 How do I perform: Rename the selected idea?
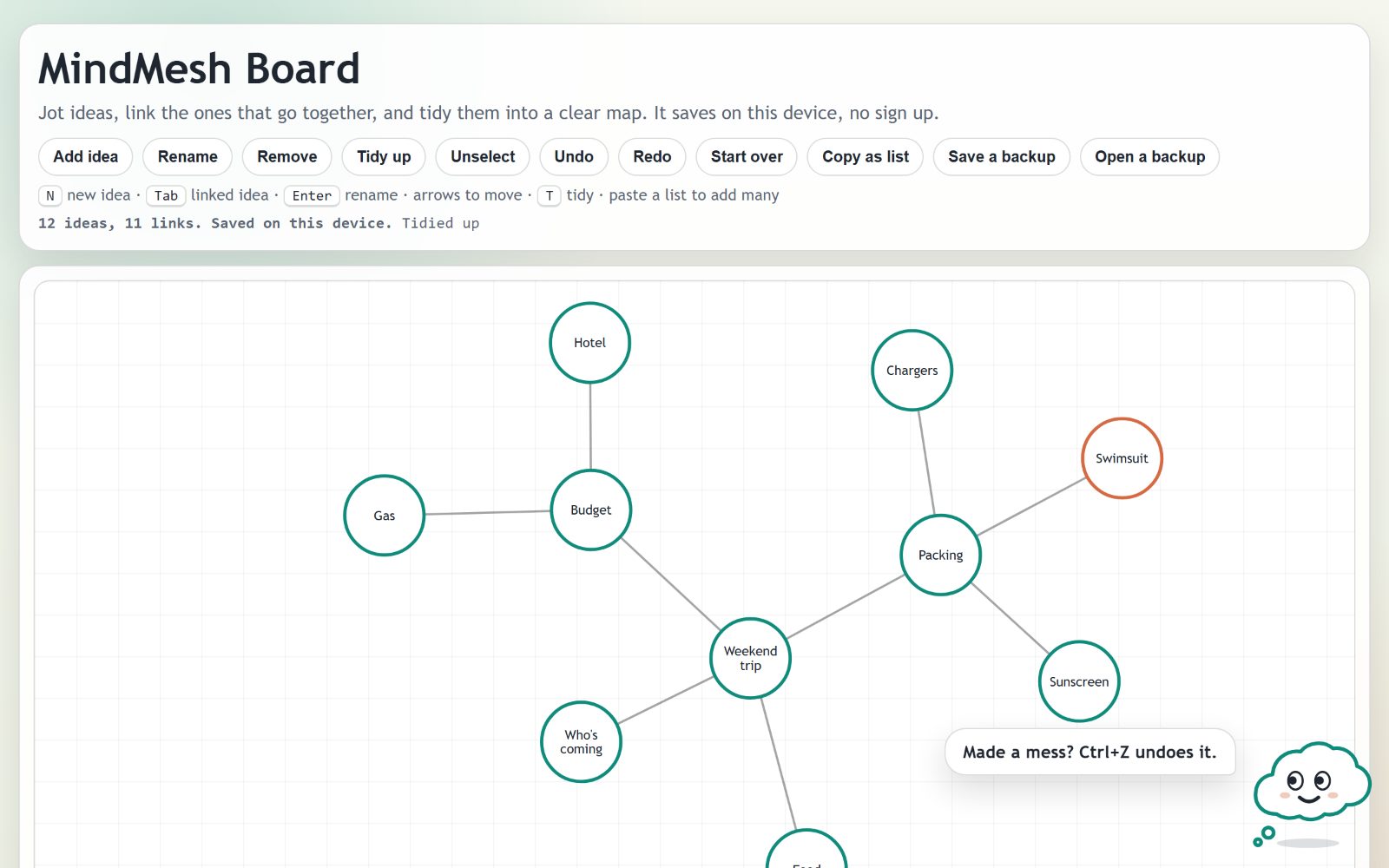click(x=188, y=157)
